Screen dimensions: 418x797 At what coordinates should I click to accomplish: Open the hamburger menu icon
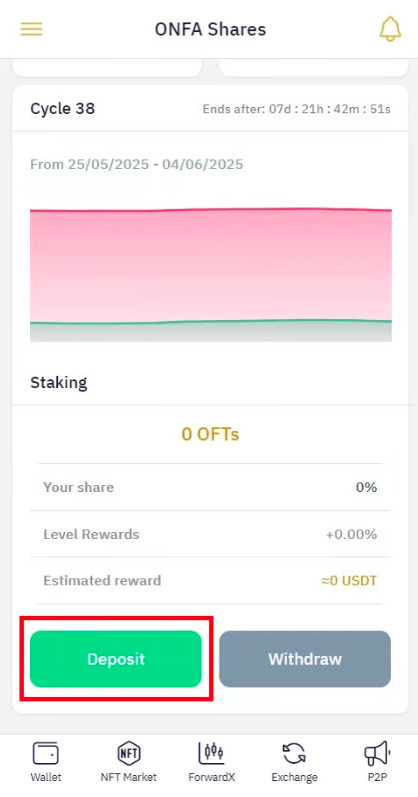pos(32,29)
